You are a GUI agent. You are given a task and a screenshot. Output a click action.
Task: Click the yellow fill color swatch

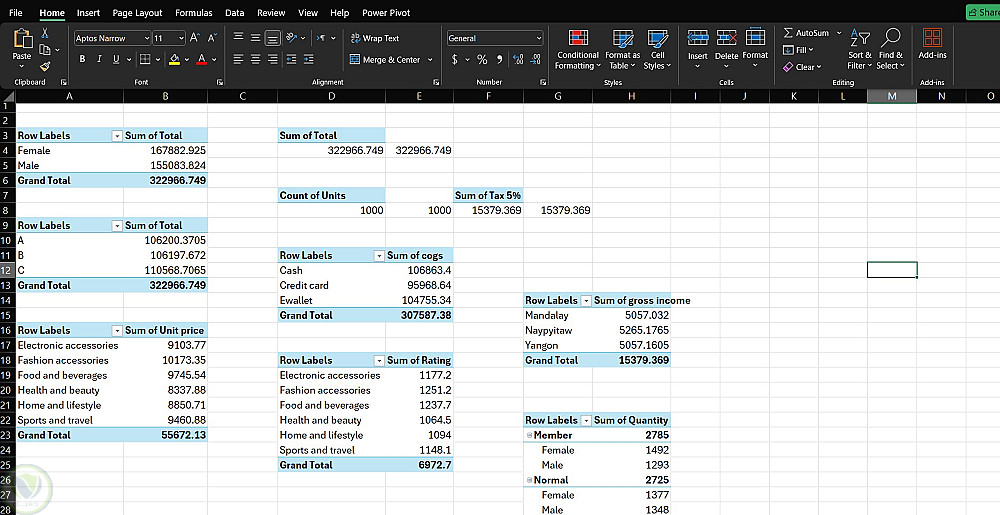point(174,60)
